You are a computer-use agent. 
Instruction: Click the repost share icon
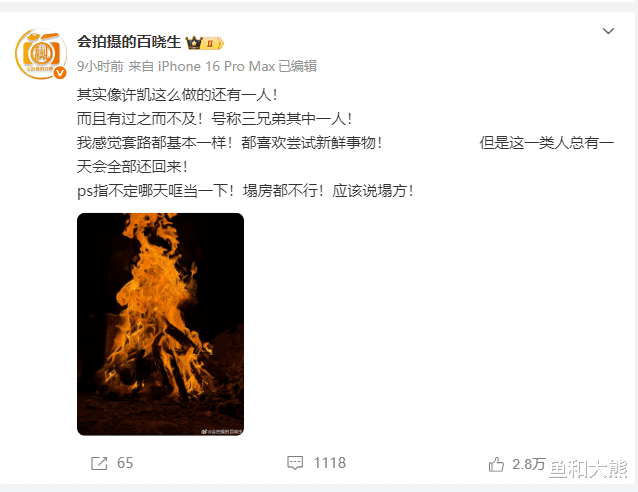99,463
